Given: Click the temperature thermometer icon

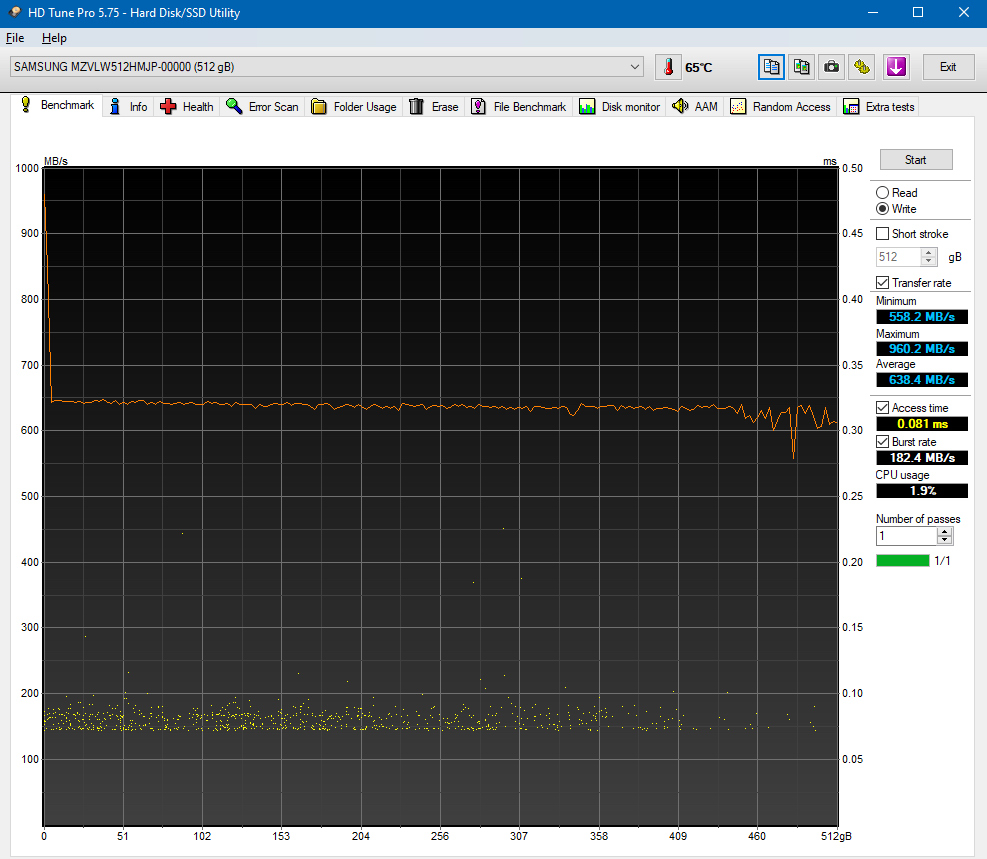Looking at the screenshot, I should [667, 66].
